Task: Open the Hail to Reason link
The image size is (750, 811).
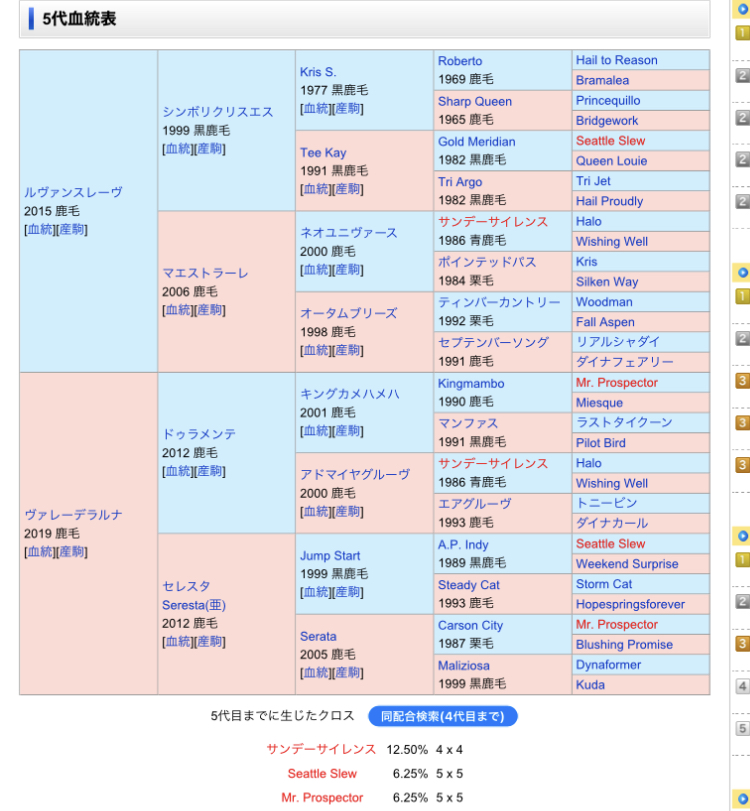Action: (617, 60)
